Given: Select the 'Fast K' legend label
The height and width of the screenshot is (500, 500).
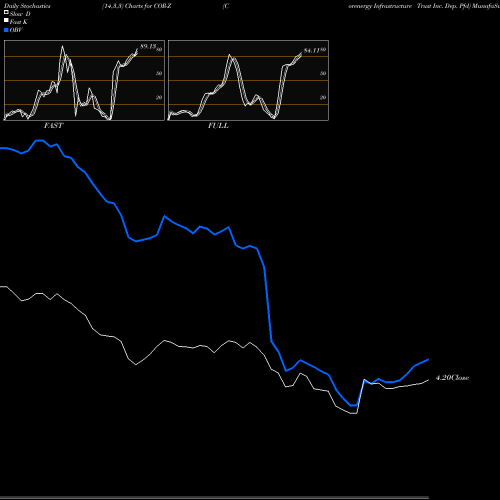Looking at the screenshot, I should pyautogui.click(x=19, y=22).
